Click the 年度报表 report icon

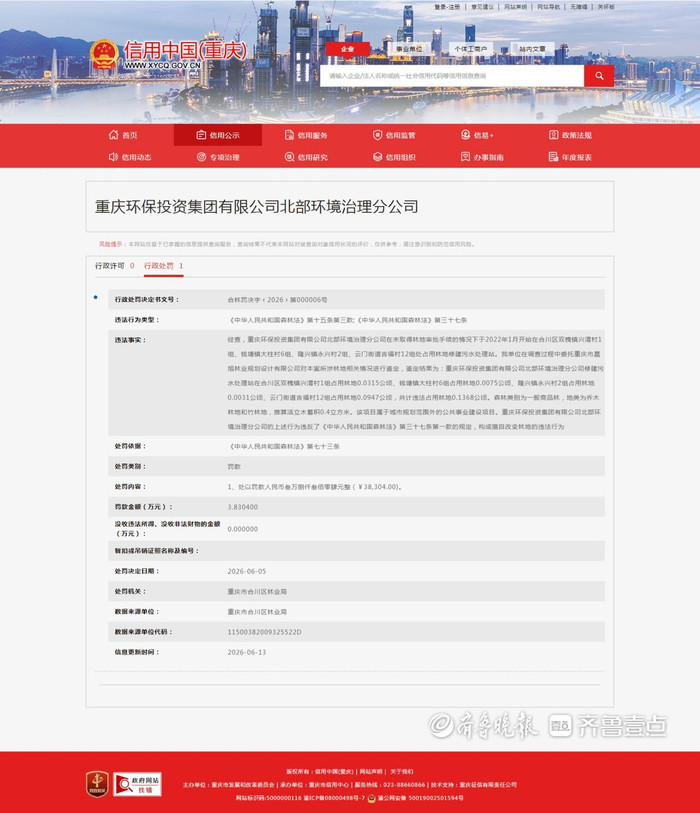[x=554, y=157]
